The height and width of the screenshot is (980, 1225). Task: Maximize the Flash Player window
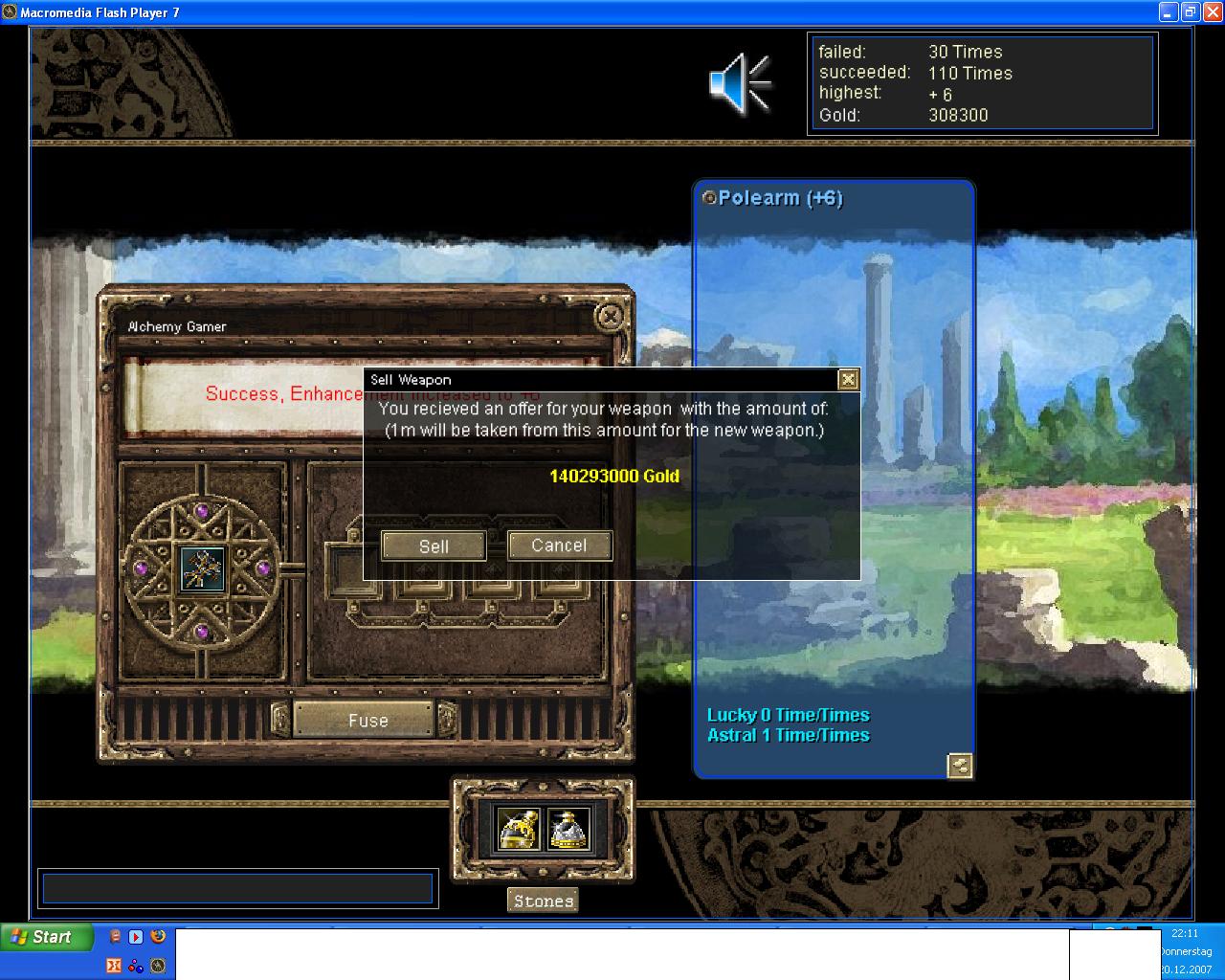1190,12
